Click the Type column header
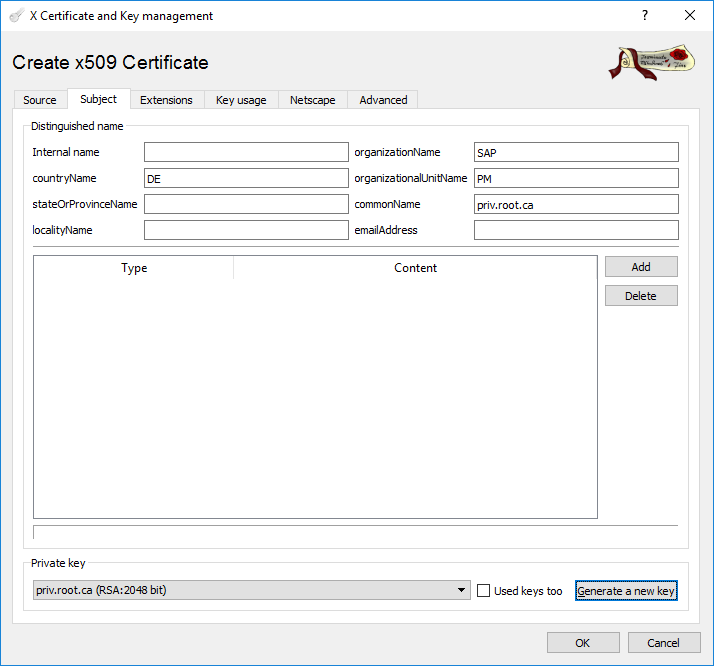The image size is (714, 666). coord(134,268)
